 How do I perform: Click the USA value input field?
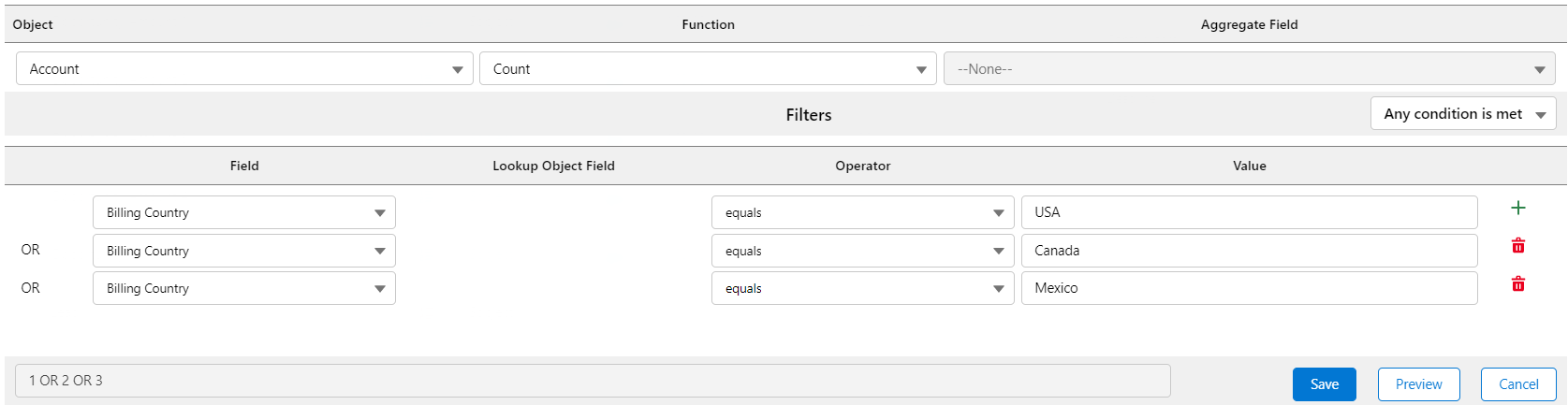[x=1249, y=212]
